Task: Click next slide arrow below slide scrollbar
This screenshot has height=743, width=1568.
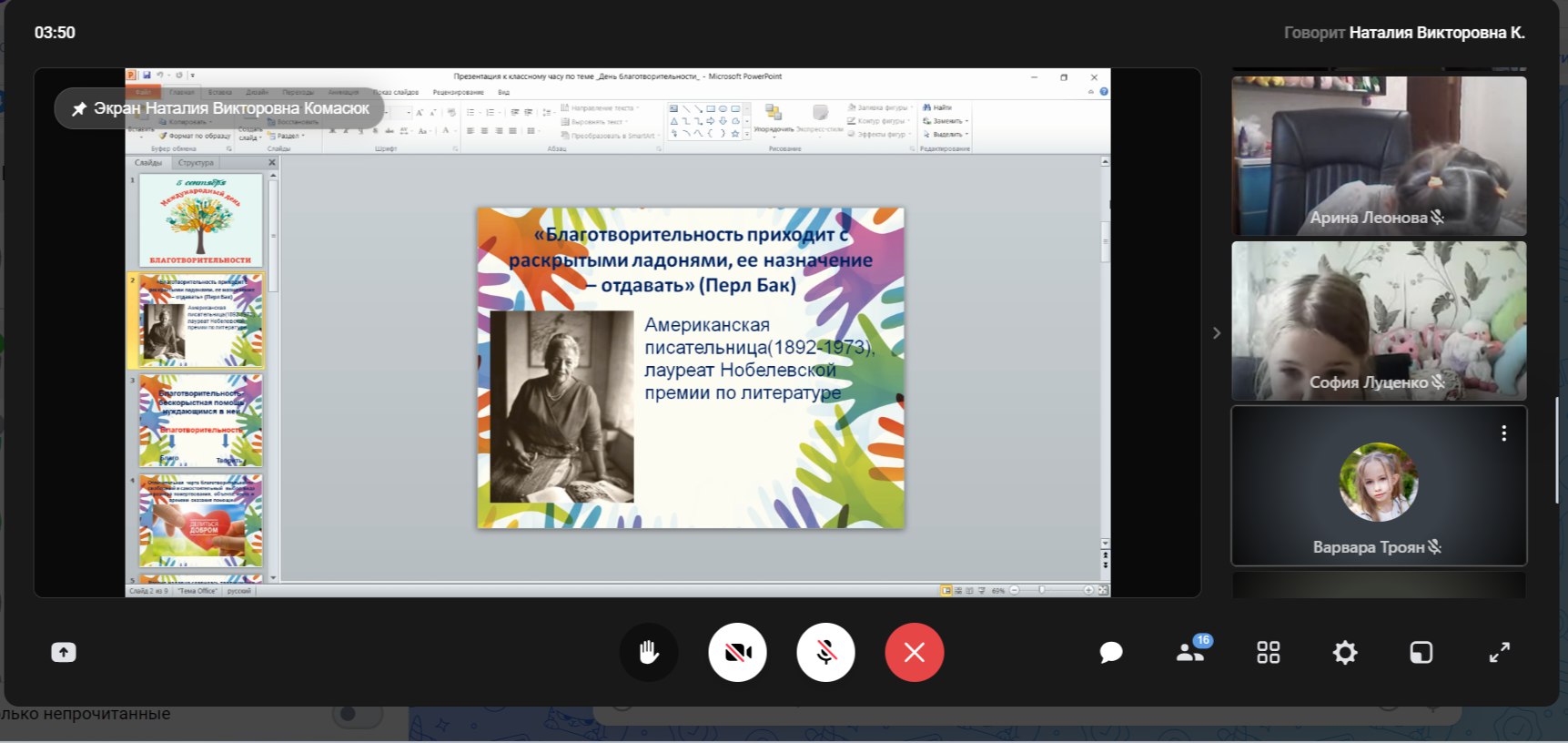Action: pos(1106,565)
